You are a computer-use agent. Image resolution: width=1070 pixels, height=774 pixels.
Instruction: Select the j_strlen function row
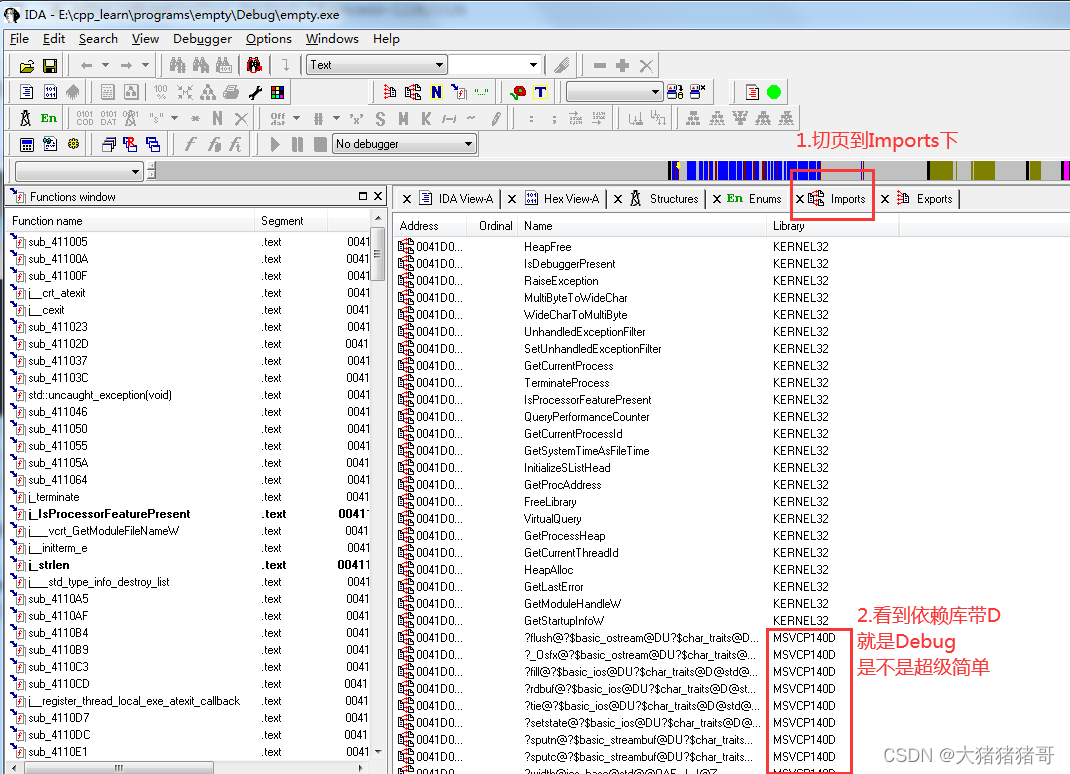tap(190, 565)
